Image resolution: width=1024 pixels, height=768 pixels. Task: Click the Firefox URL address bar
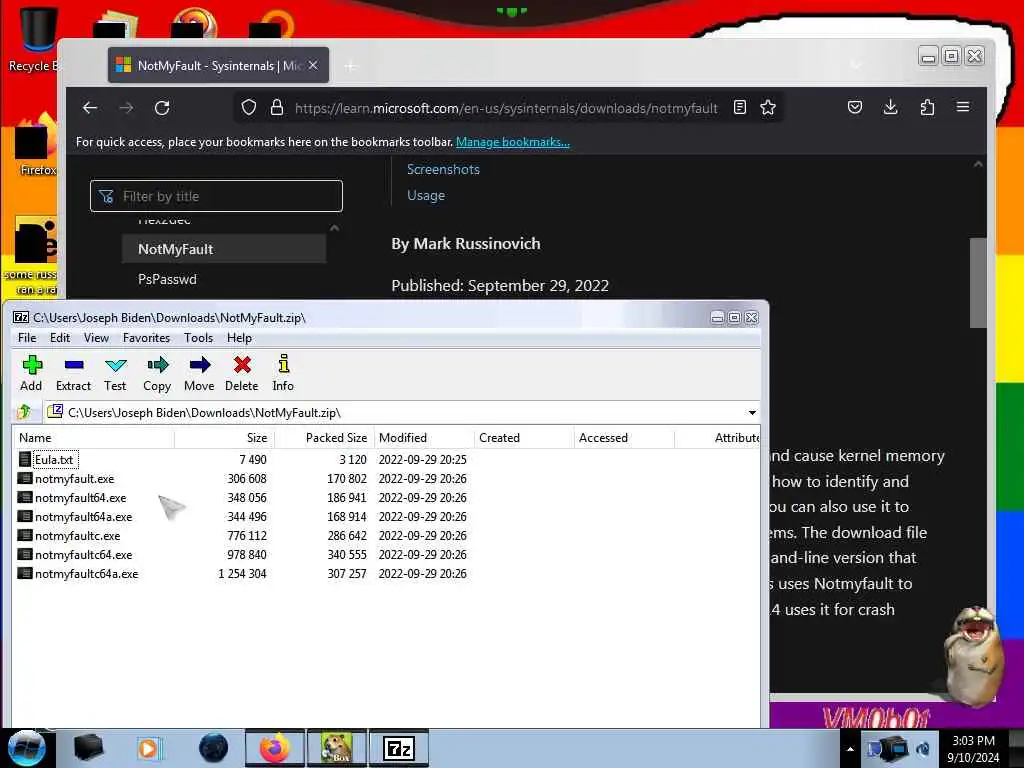pyautogui.click(x=506, y=108)
